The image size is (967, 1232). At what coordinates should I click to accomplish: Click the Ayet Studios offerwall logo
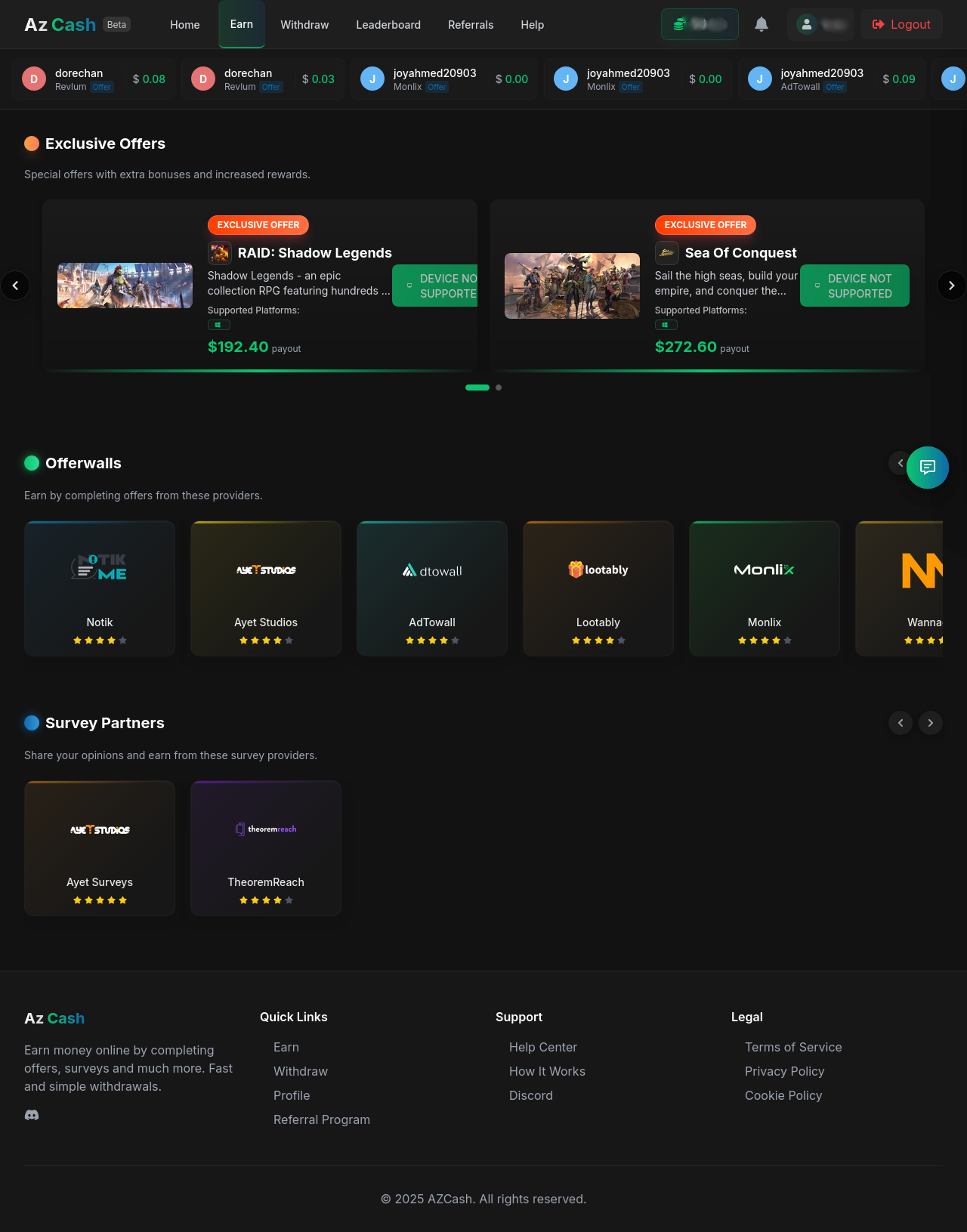(266, 570)
